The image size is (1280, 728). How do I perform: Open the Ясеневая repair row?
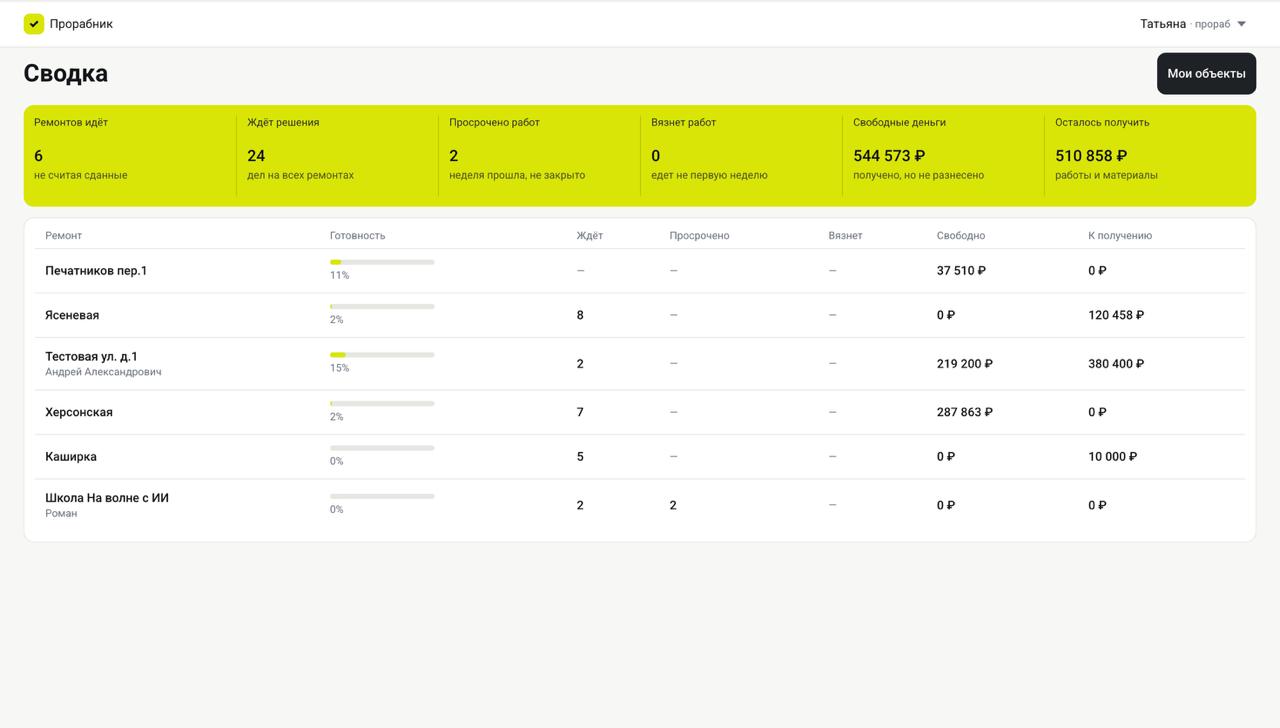(x=640, y=315)
